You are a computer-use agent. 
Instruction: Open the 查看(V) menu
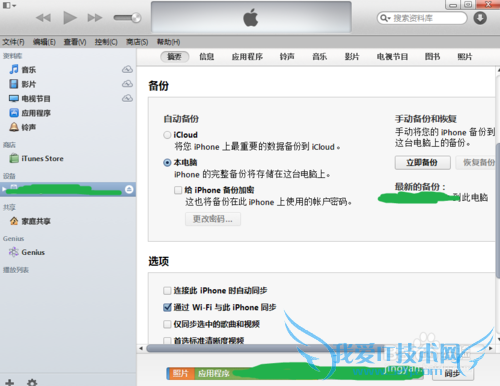click(x=75, y=42)
